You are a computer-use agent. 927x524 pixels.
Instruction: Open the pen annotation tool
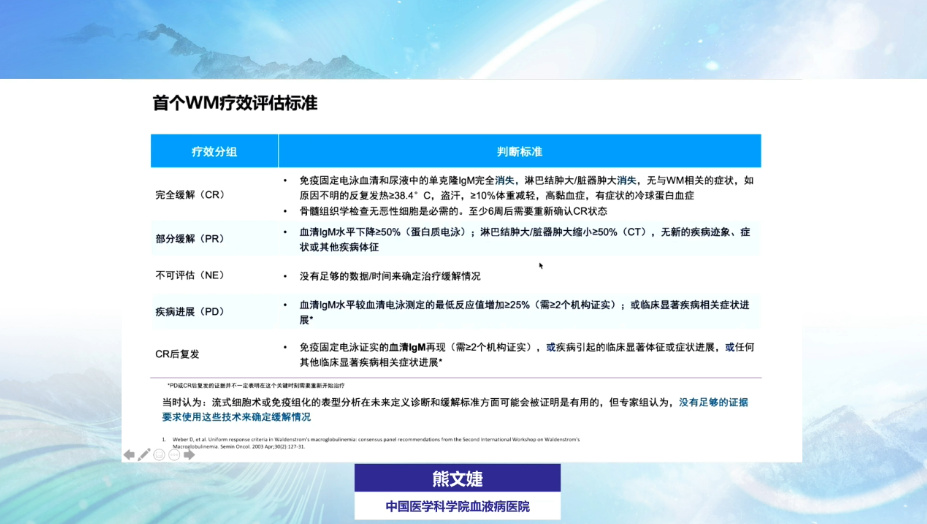[x=144, y=455]
